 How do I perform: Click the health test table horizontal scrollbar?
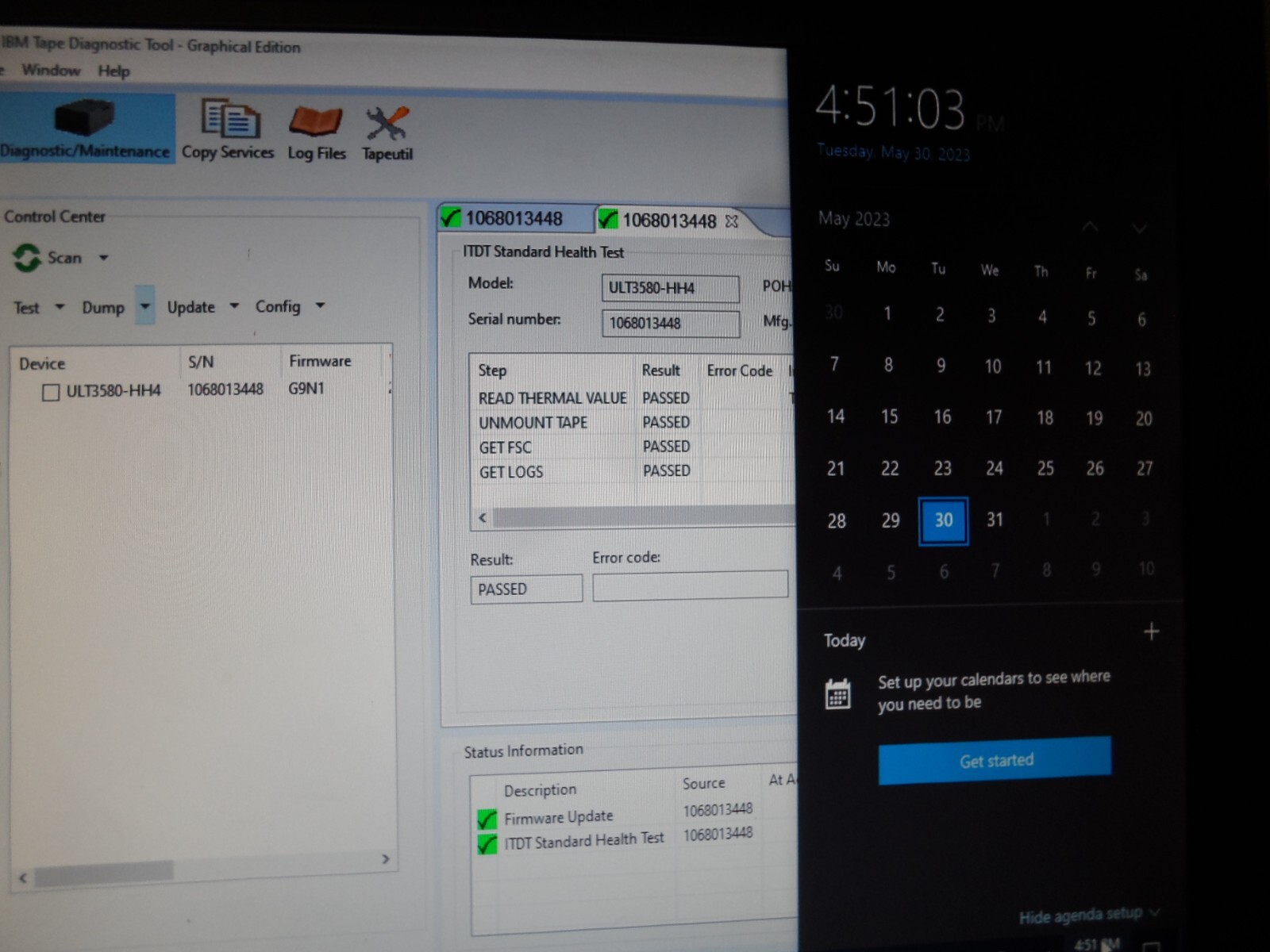point(644,517)
